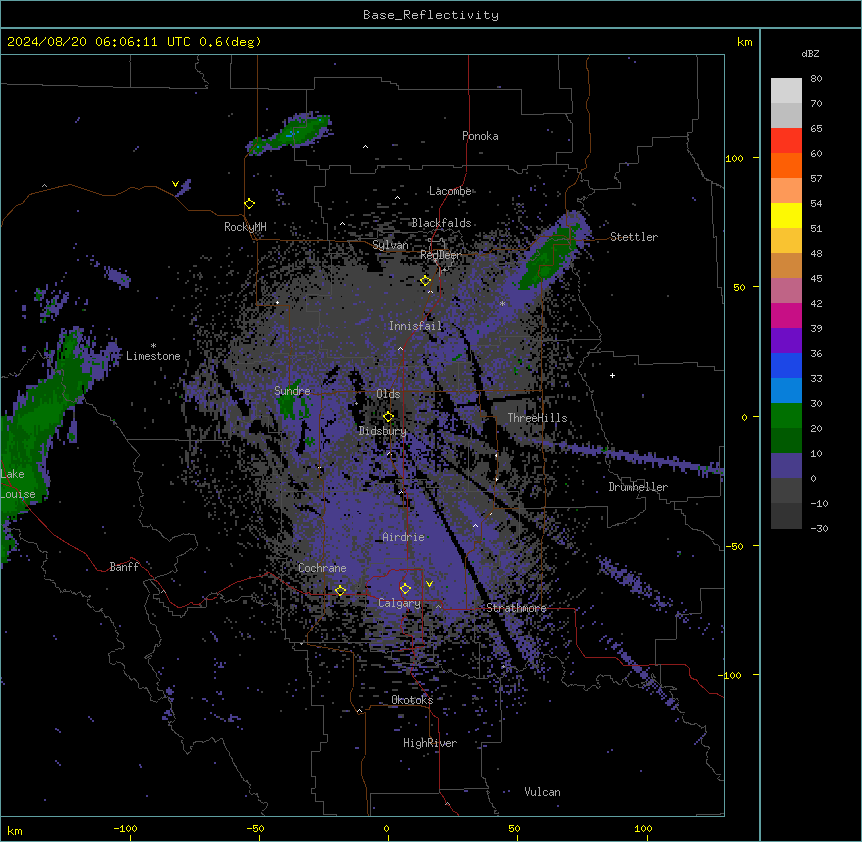Click the Airdrie city label

404,537
